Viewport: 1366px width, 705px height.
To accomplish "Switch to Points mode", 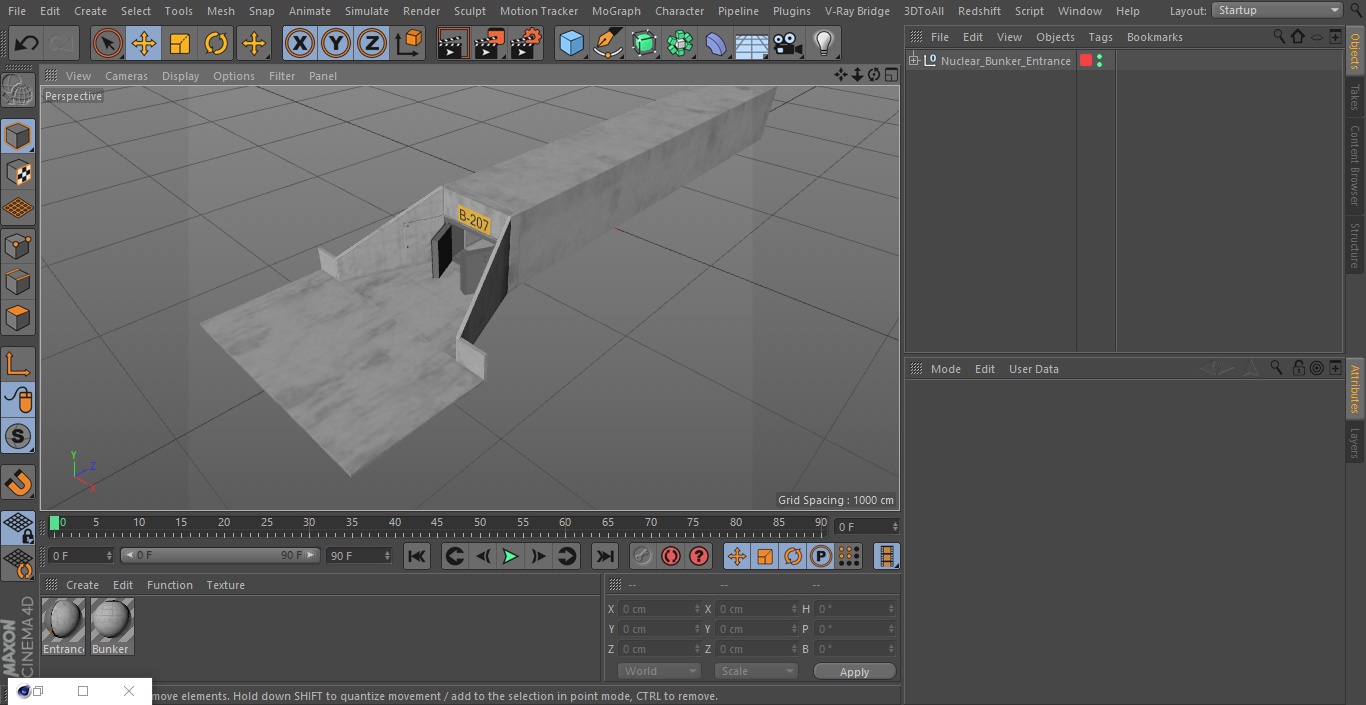I will (x=18, y=245).
